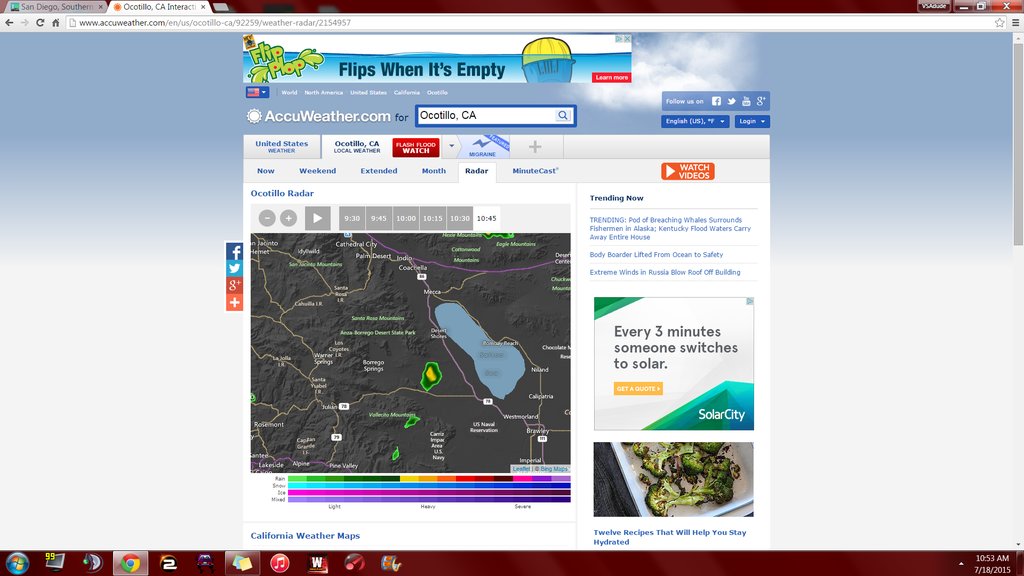Open the browser home page

point(56,23)
